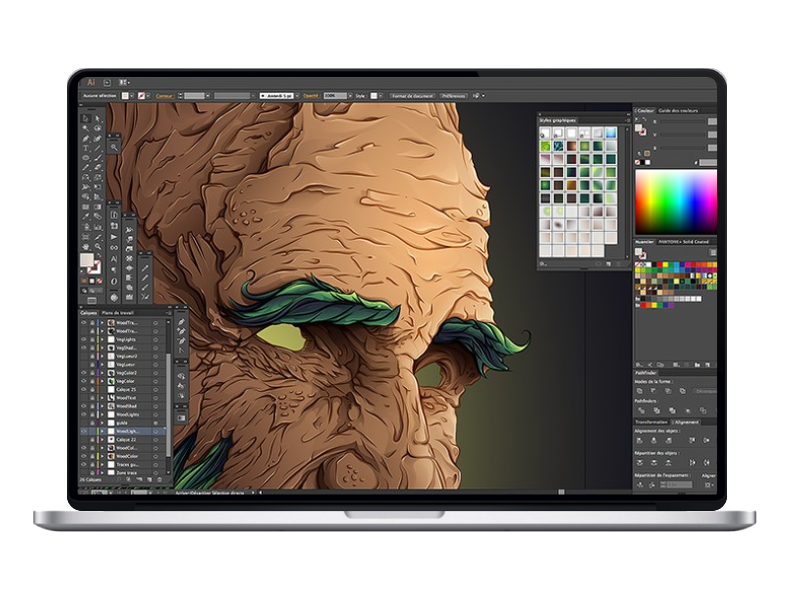Click the Format de document button

(x=412, y=95)
